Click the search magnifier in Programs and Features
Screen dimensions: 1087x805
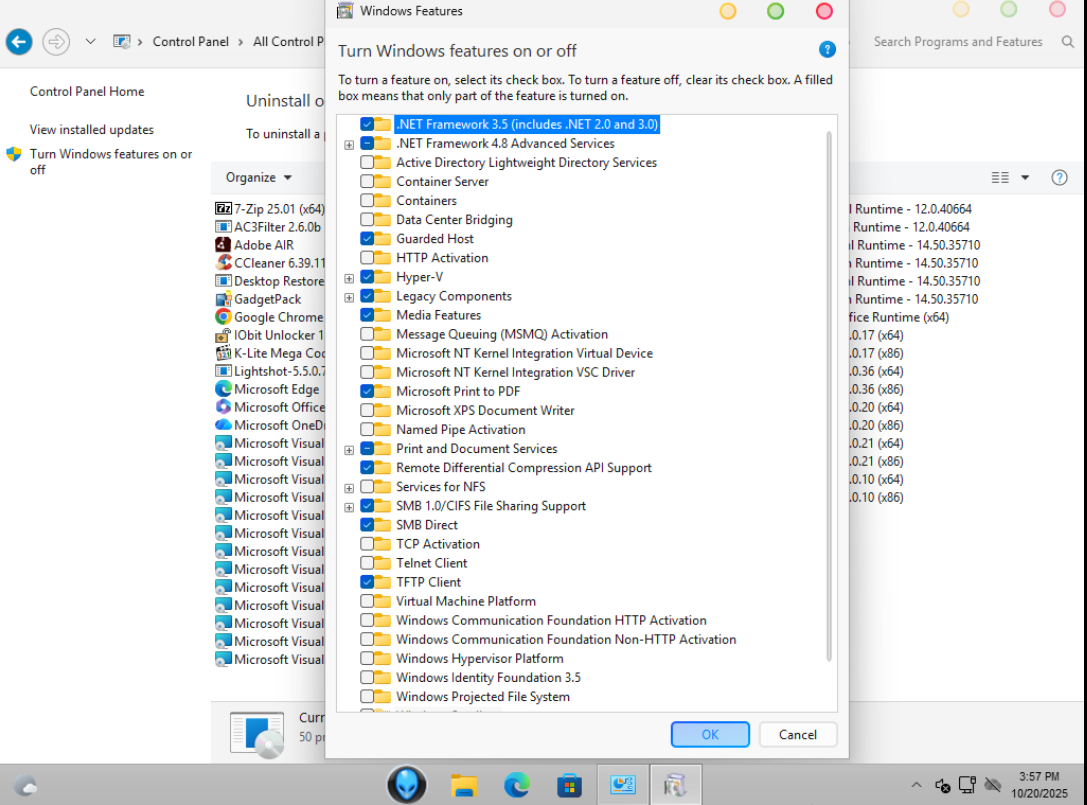coord(1068,42)
